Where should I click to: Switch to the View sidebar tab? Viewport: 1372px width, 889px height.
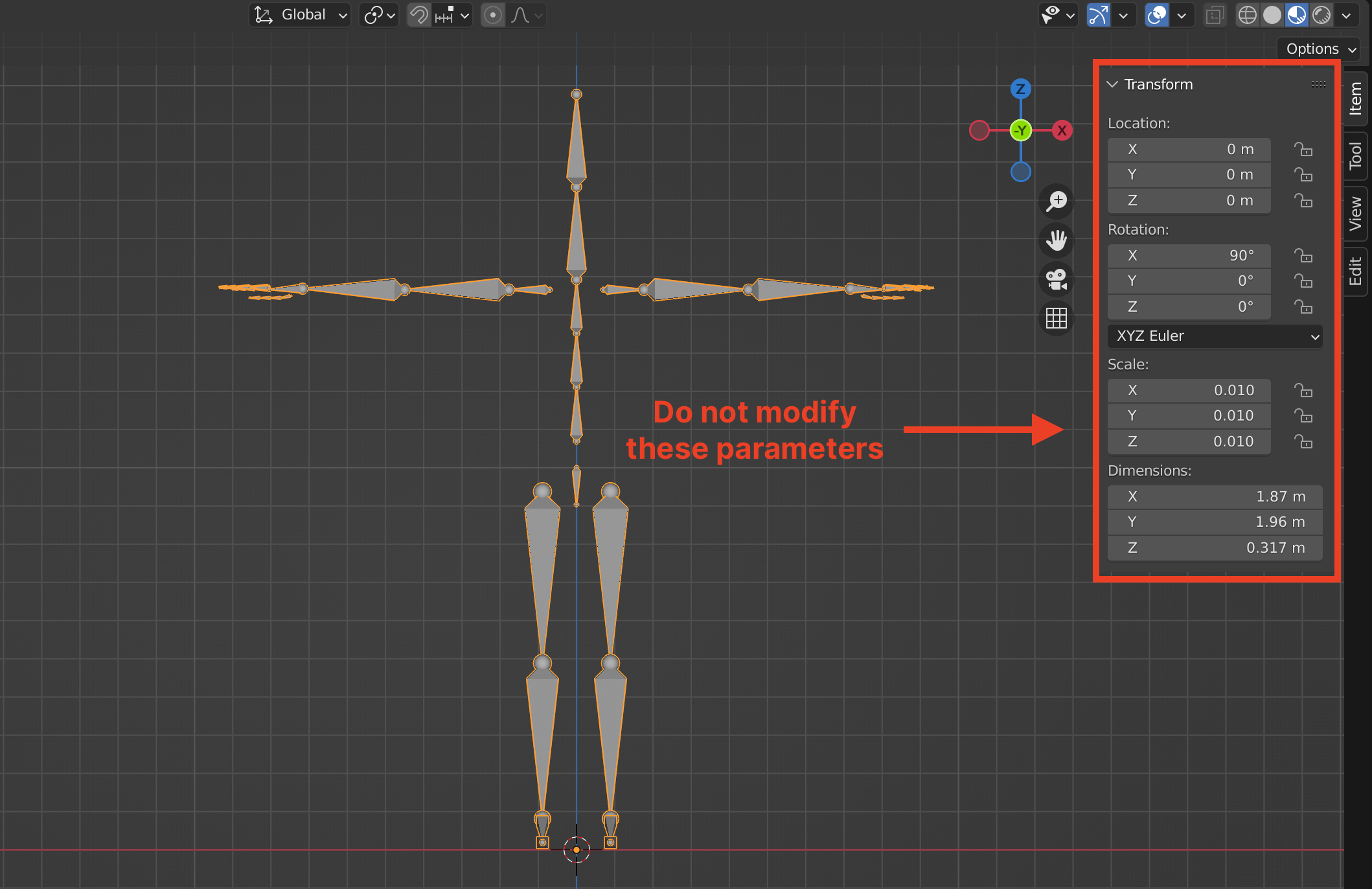click(1355, 213)
